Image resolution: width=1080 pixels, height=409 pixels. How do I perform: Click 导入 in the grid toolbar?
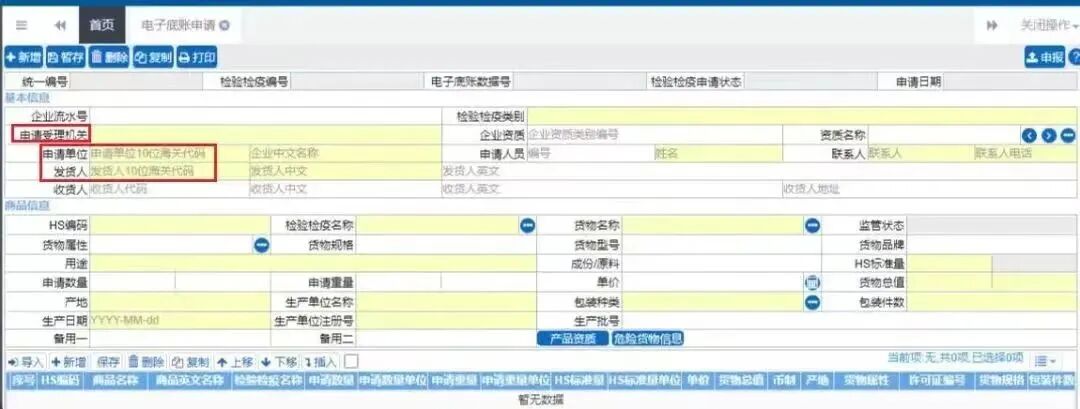click(x=25, y=362)
